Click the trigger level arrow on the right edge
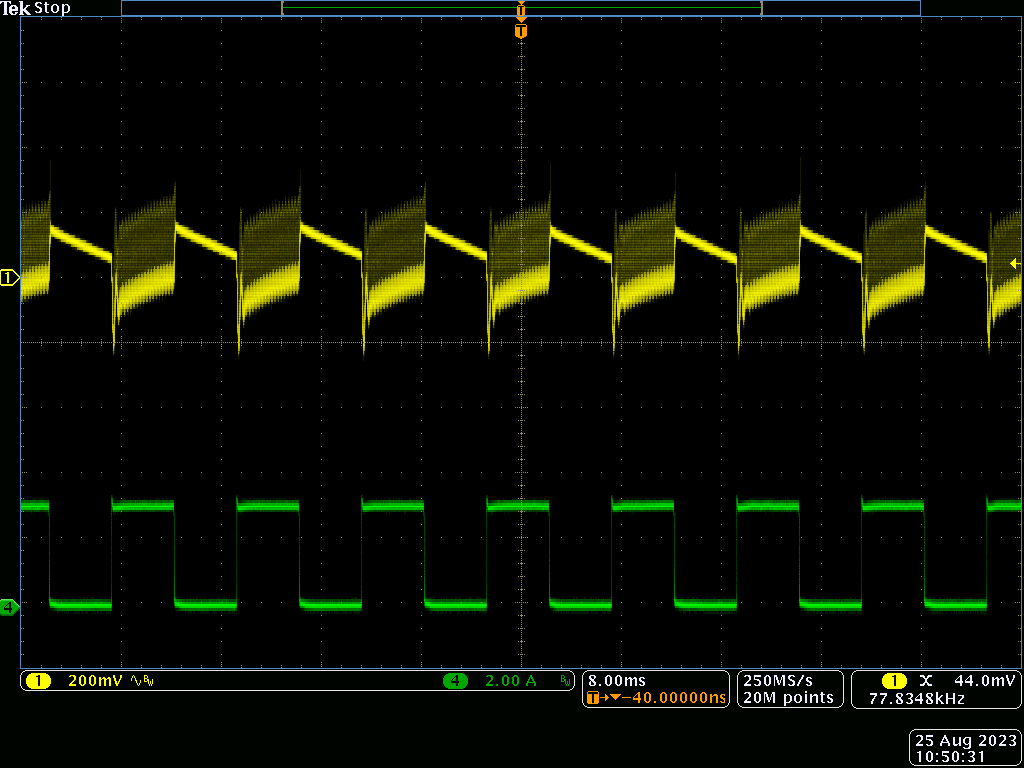Image resolution: width=1024 pixels, height=768 pixels. click(x=1013, y=263)
